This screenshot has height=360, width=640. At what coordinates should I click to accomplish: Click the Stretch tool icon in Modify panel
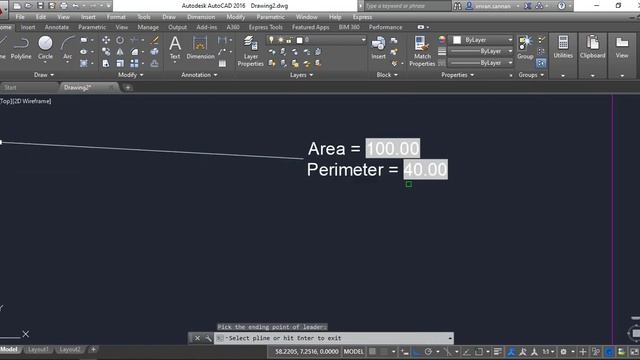106,63
